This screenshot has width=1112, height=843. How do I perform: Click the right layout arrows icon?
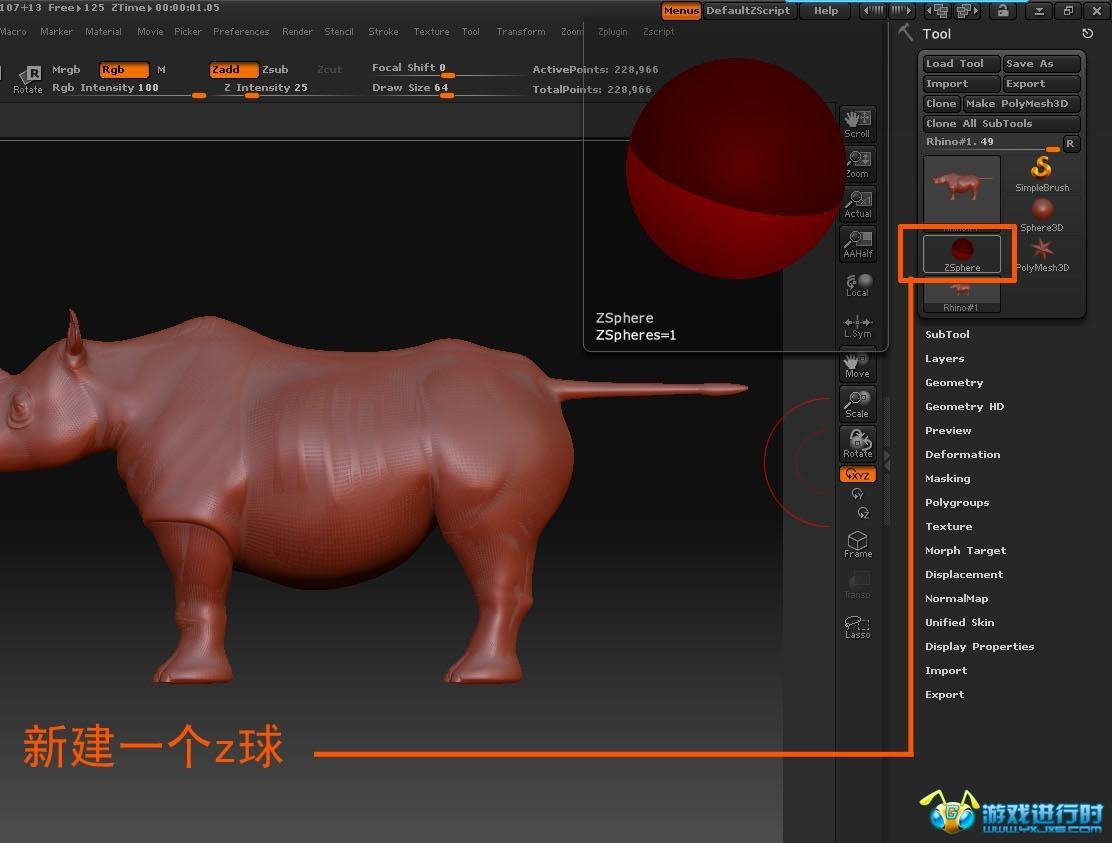pyautogui.click(x=901, y=11)
